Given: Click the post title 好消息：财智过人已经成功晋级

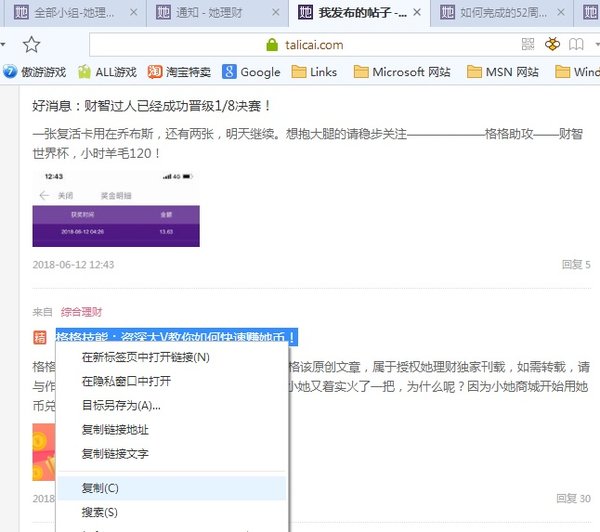Looking at the screenshot, I should point(152,106).
